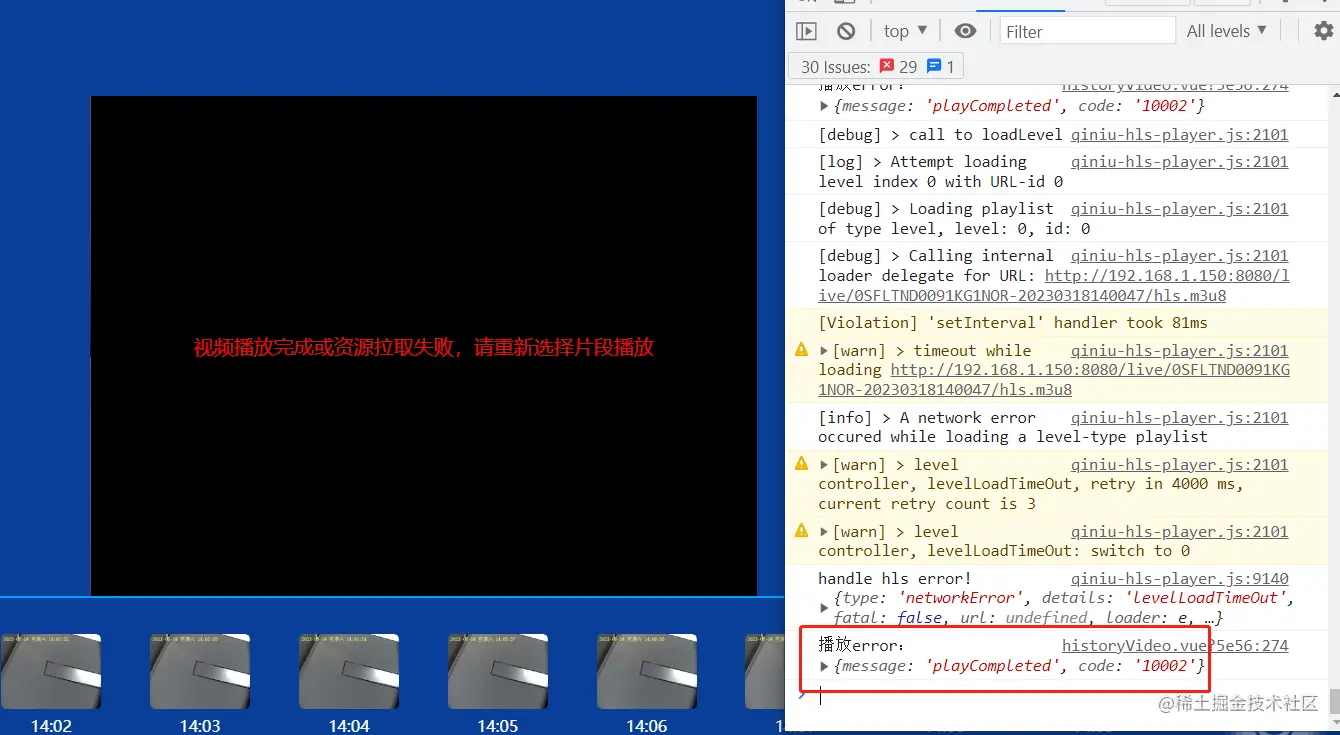Click the '14:04' time label under thumbnail
1340x735 pixels.
[349, 726]
